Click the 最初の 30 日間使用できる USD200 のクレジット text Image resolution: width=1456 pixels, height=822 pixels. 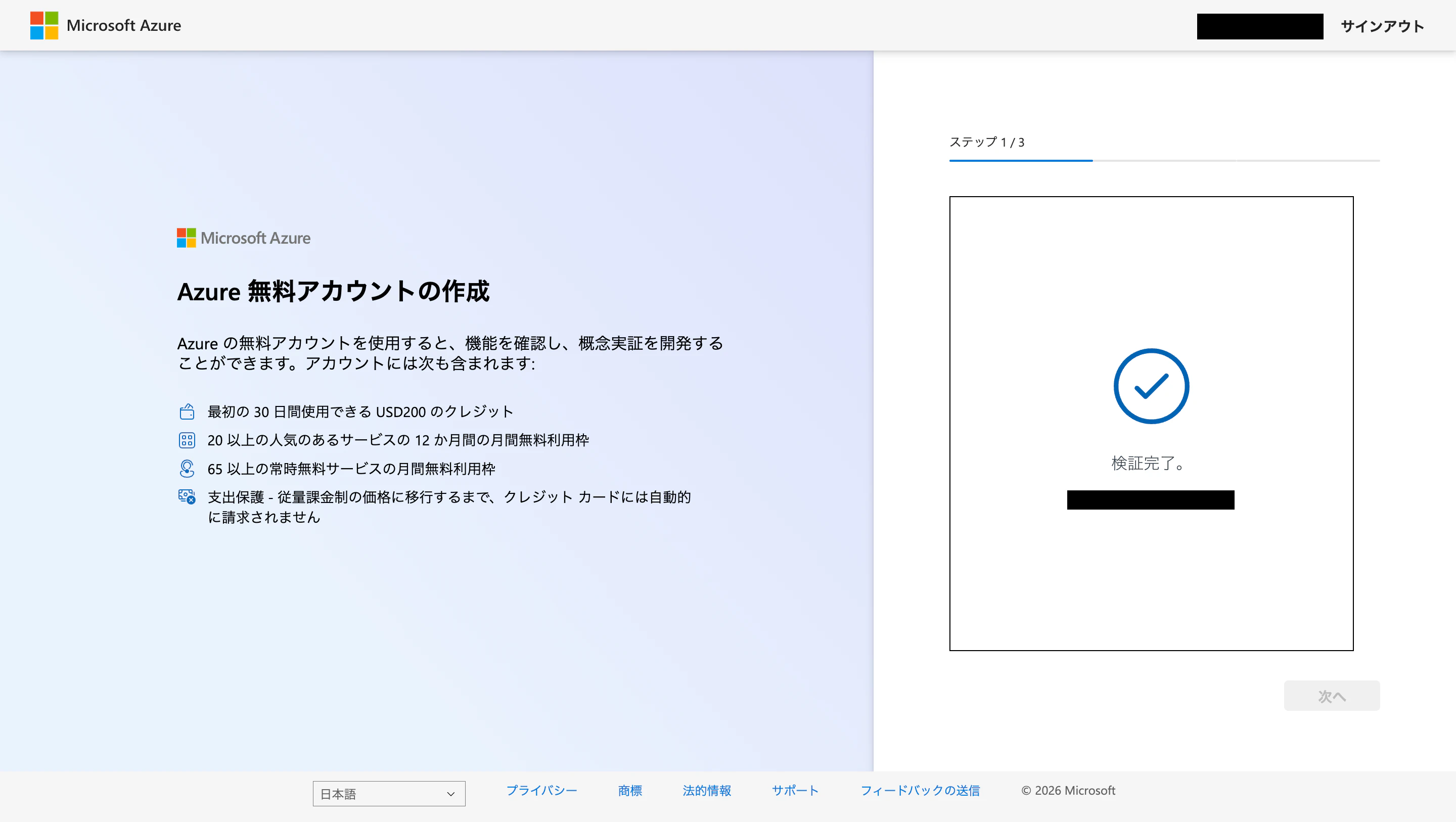pos(360,412)
